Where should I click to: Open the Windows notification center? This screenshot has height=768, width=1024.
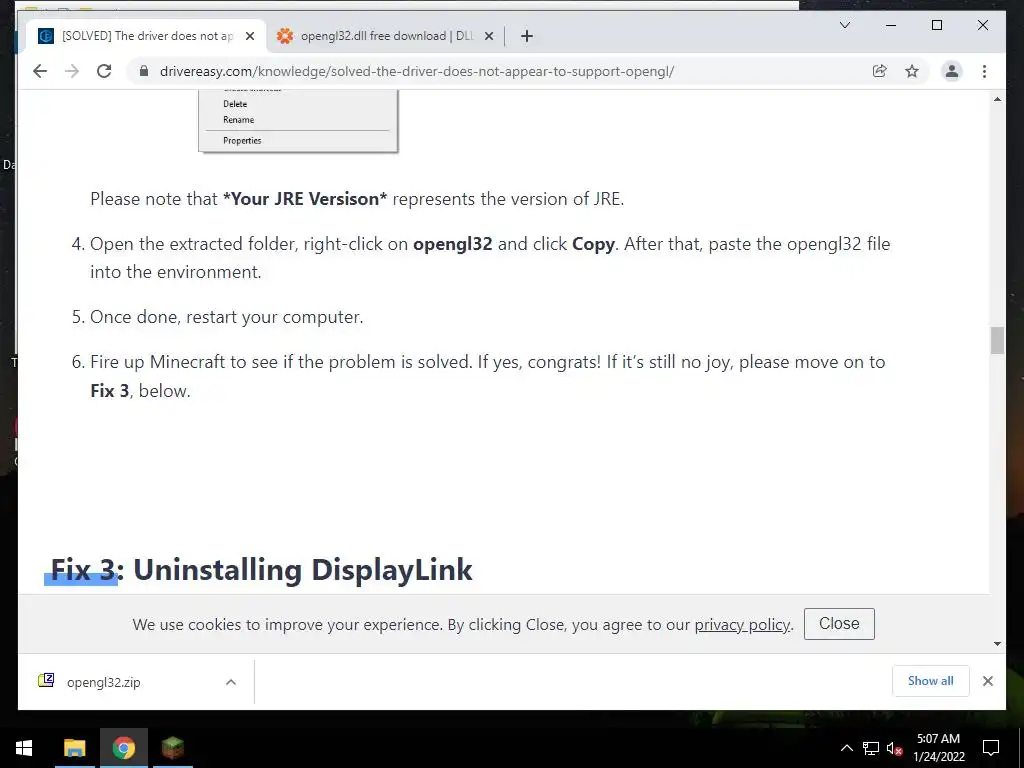tap(991, 748)
